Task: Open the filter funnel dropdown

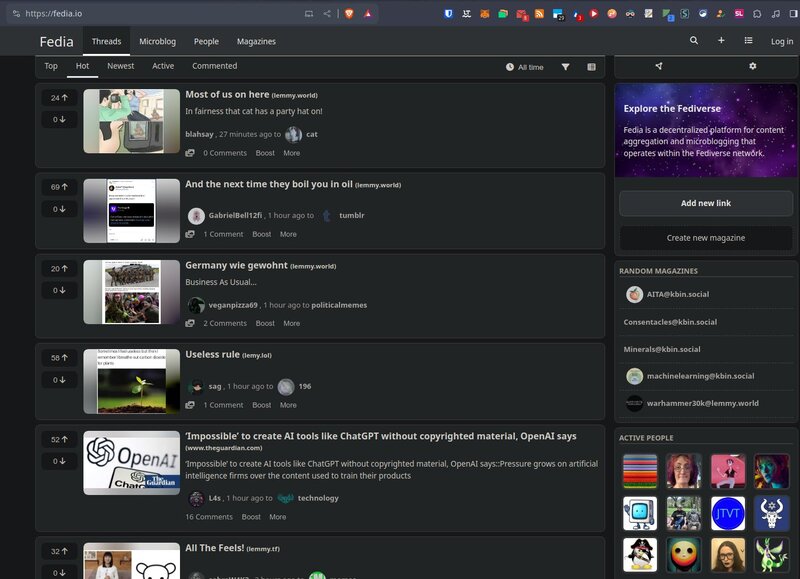Action: pos(566,67)
